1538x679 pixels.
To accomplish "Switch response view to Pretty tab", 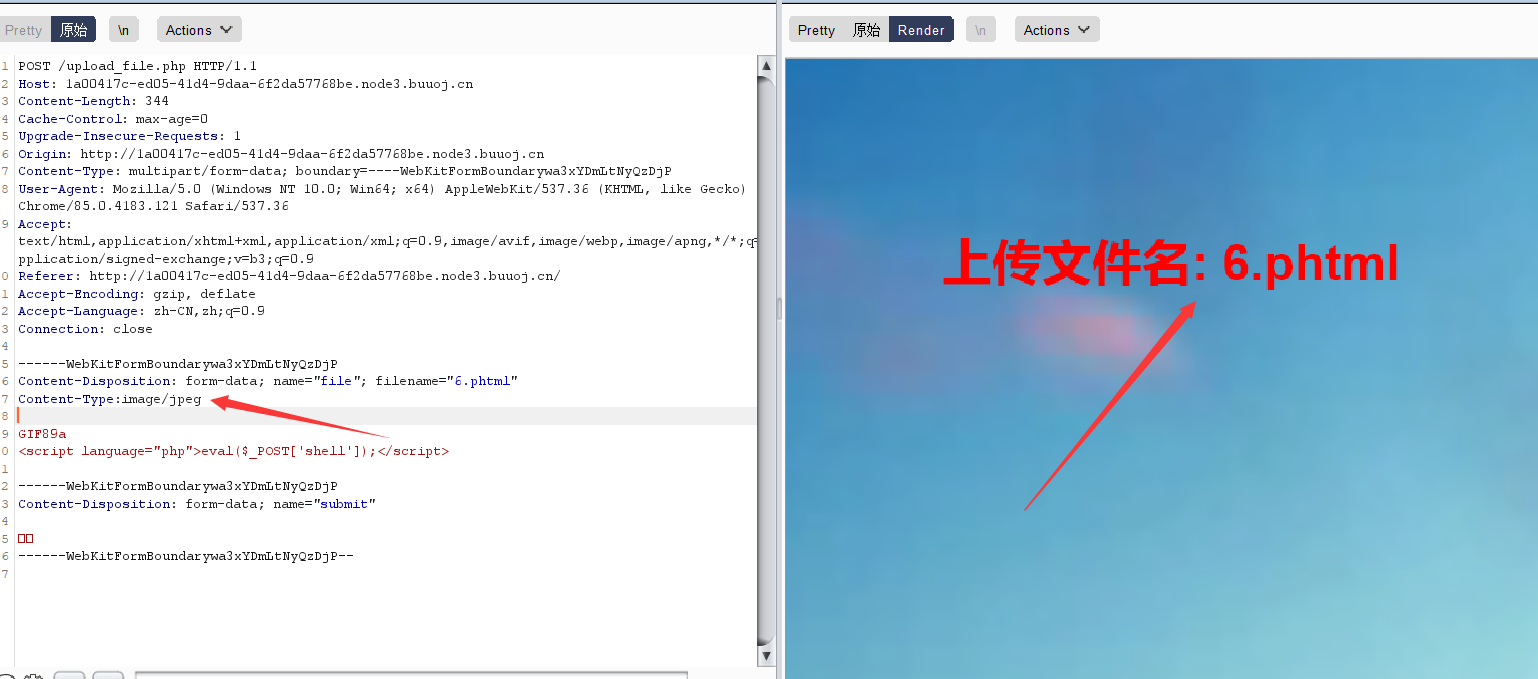I will (816, 30).
